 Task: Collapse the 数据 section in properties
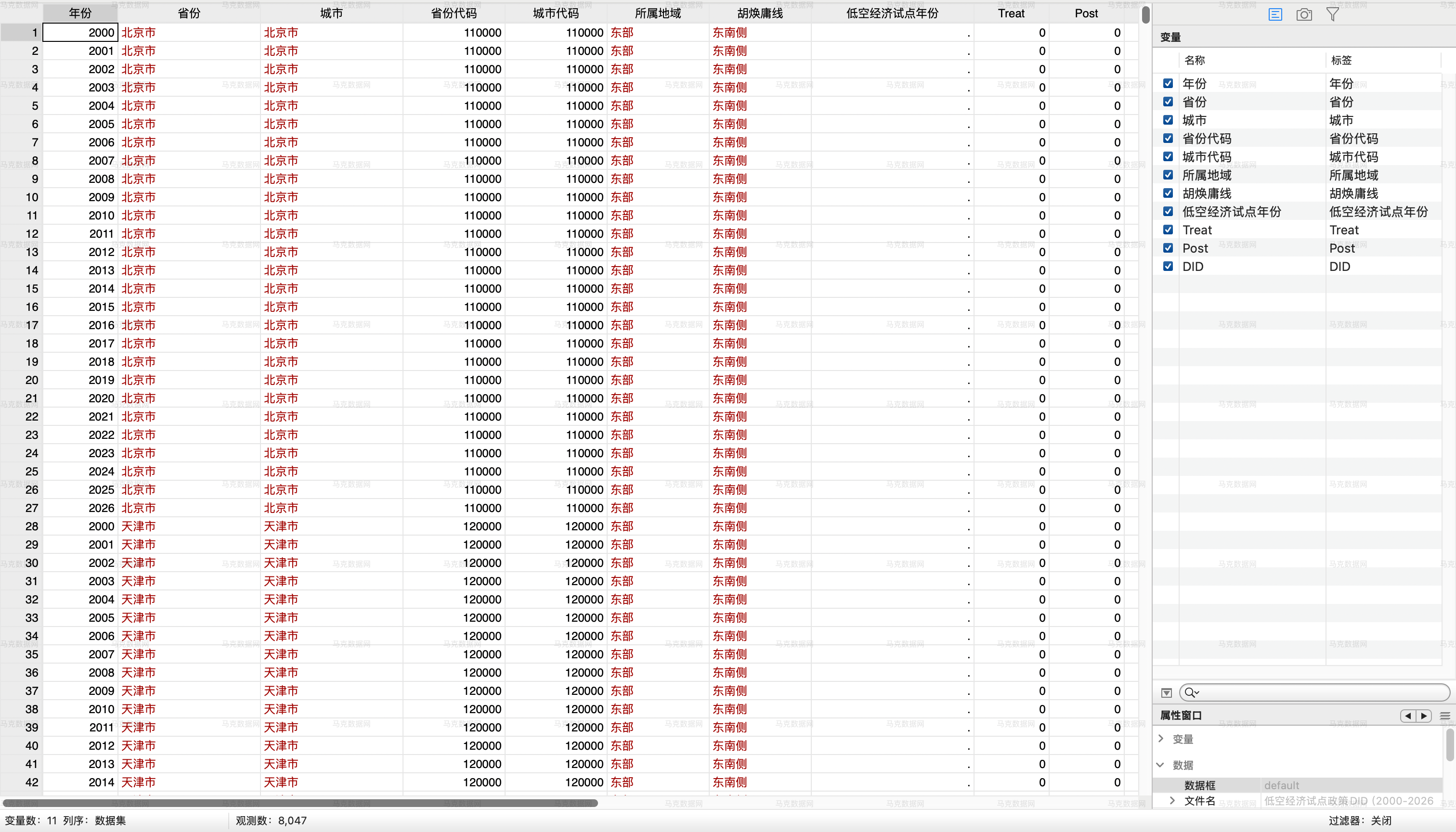[1160, 765]
